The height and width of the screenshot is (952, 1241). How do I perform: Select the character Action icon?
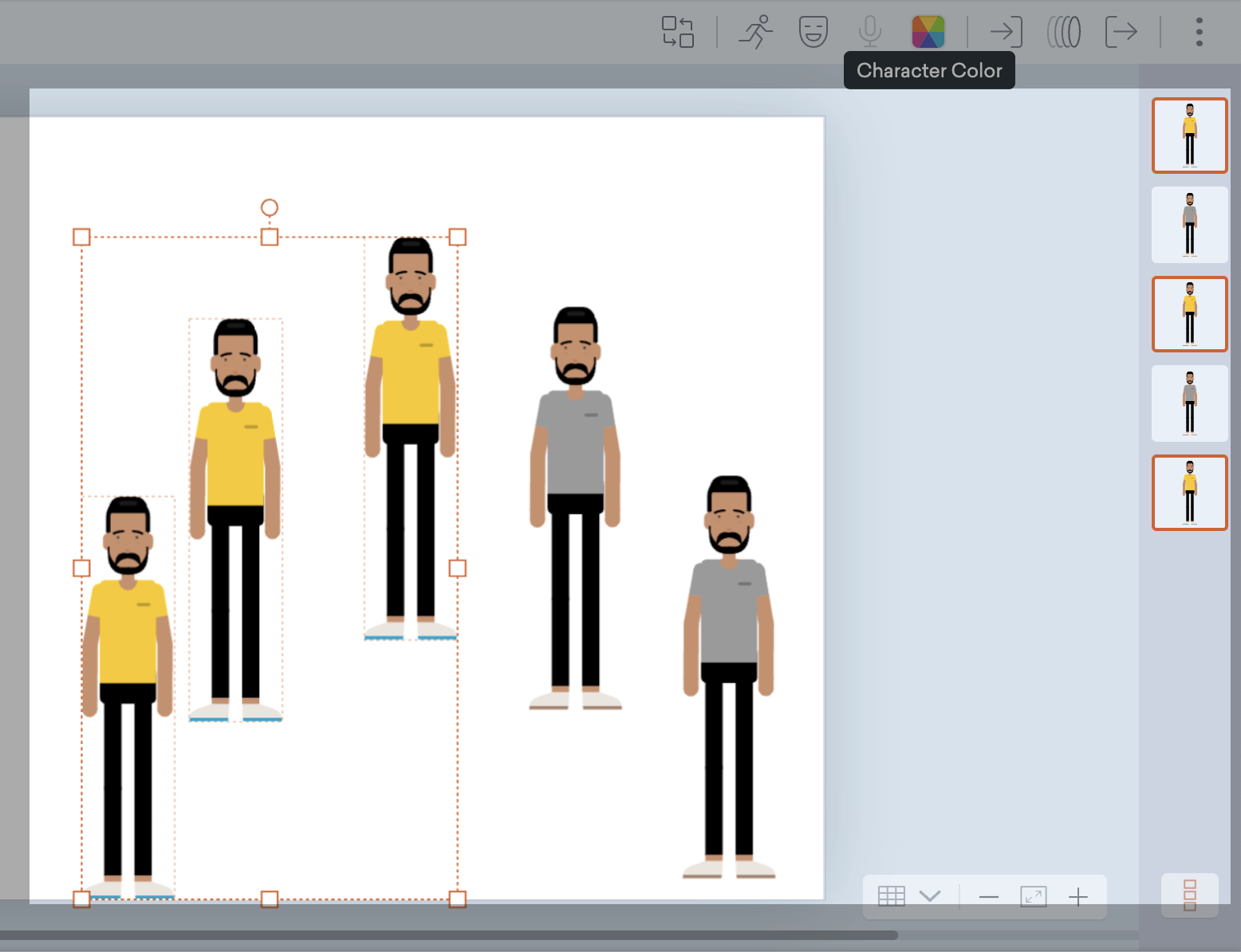(755, 32)
